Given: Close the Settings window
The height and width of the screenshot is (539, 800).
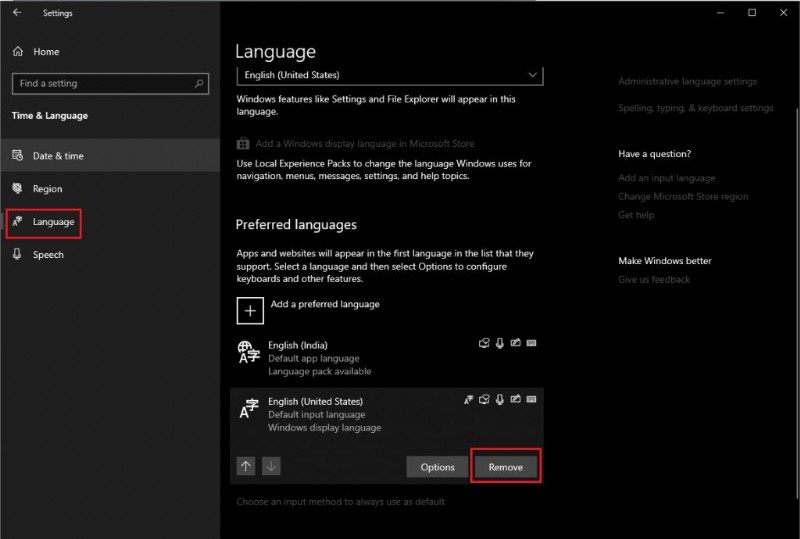Looking at the screenshot, I should pos(784,12).
